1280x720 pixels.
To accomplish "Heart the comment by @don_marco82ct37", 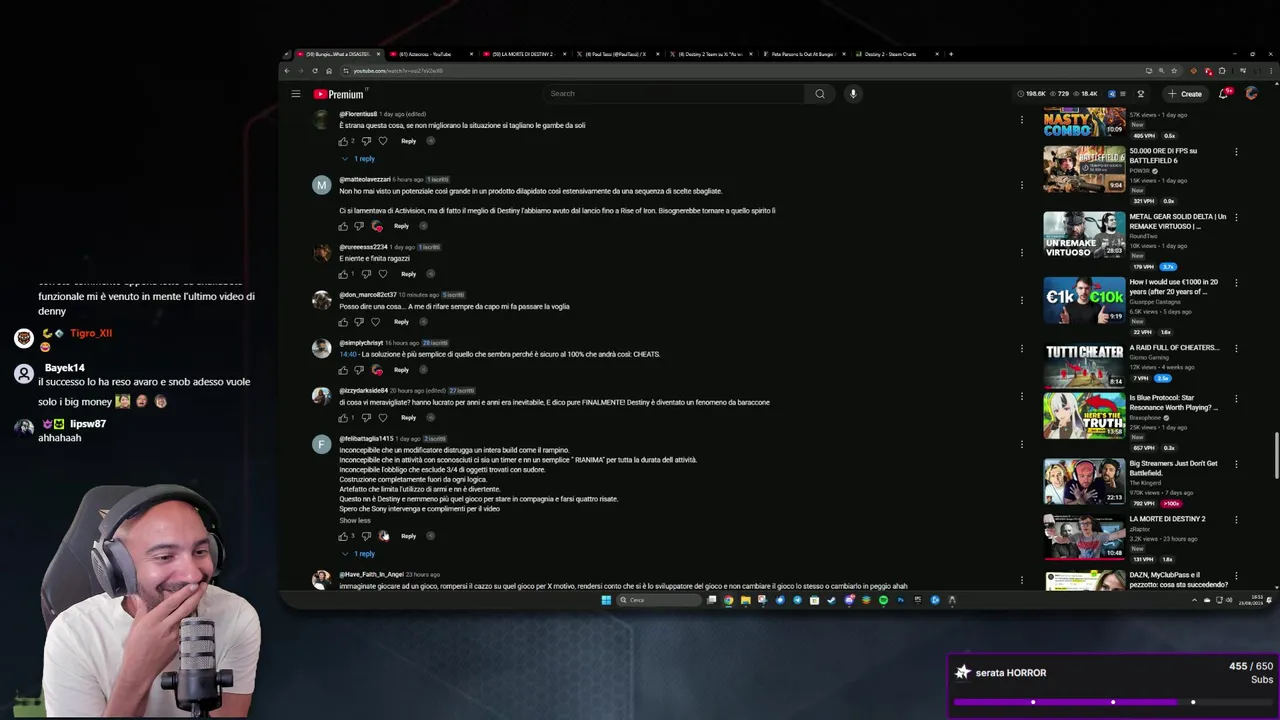I will click(375, 322).
